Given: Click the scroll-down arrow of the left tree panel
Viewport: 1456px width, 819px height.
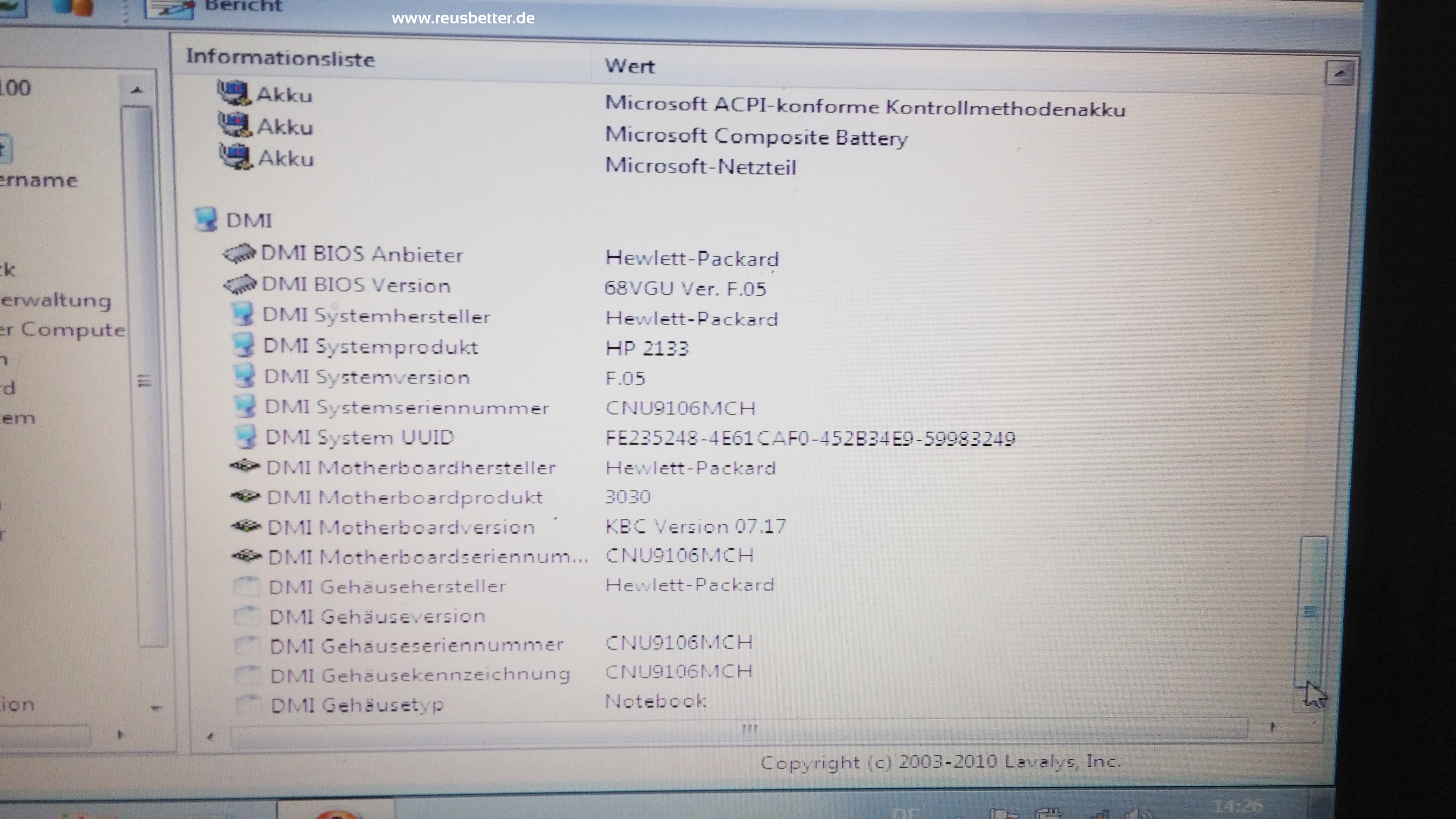Looking at the screenshot, I should point(156,708).
